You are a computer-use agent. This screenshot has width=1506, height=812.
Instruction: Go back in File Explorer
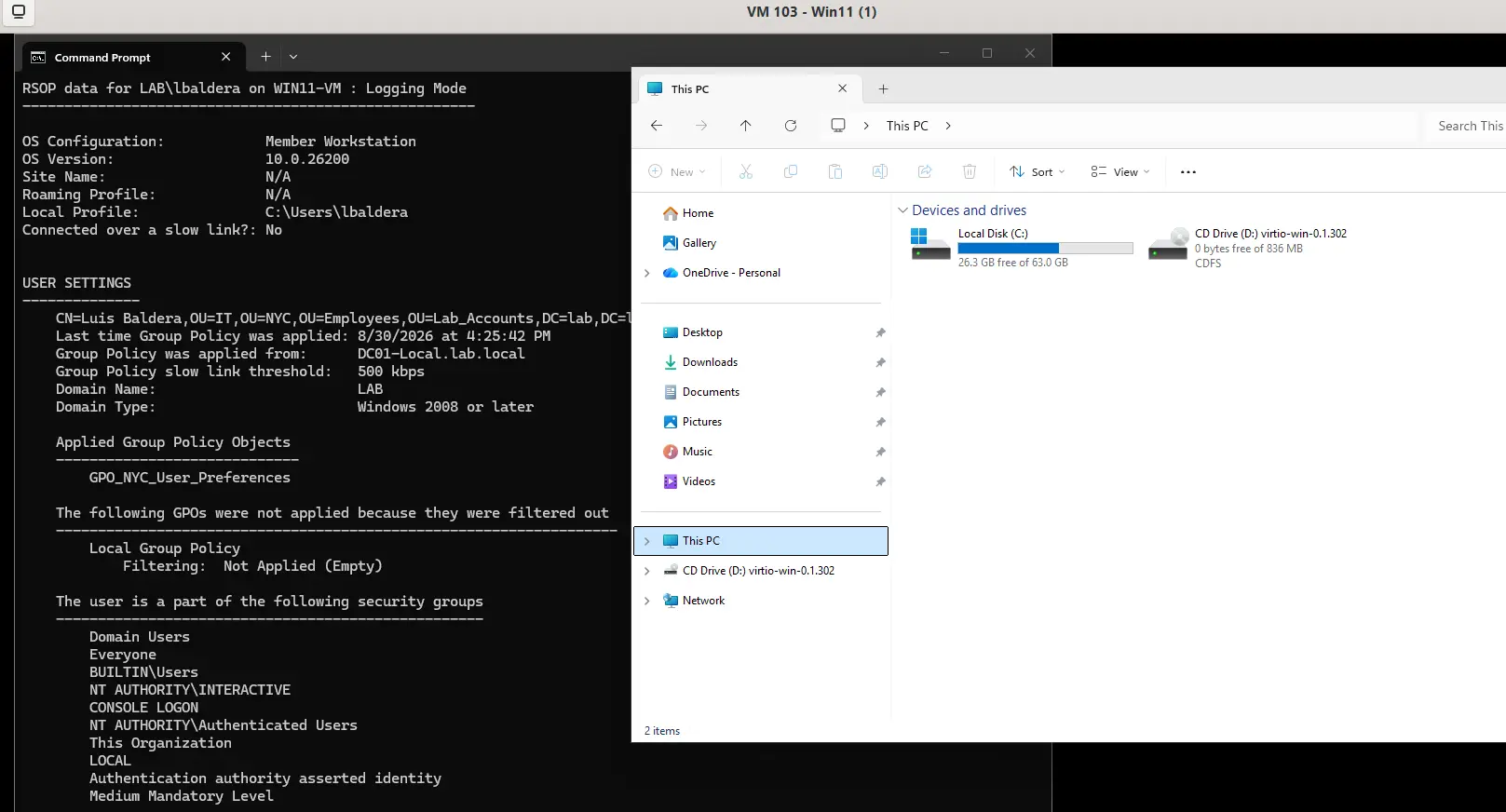(x=657, y=126)
